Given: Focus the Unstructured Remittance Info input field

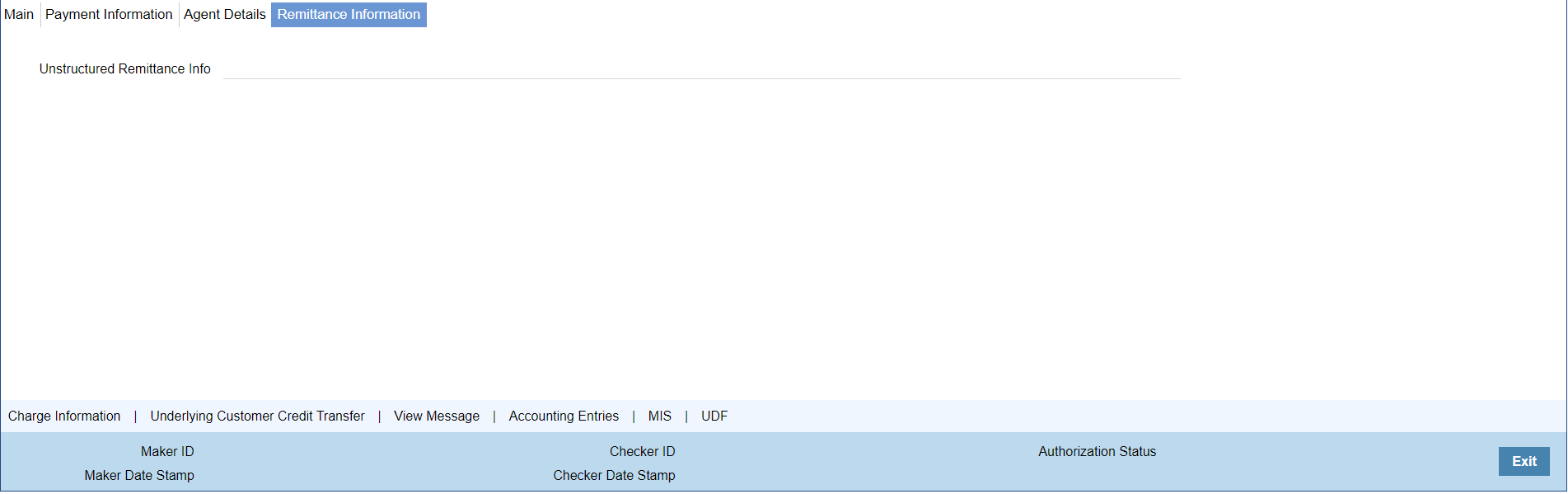Looking at the screenshot, I should (x=701, y=69).
